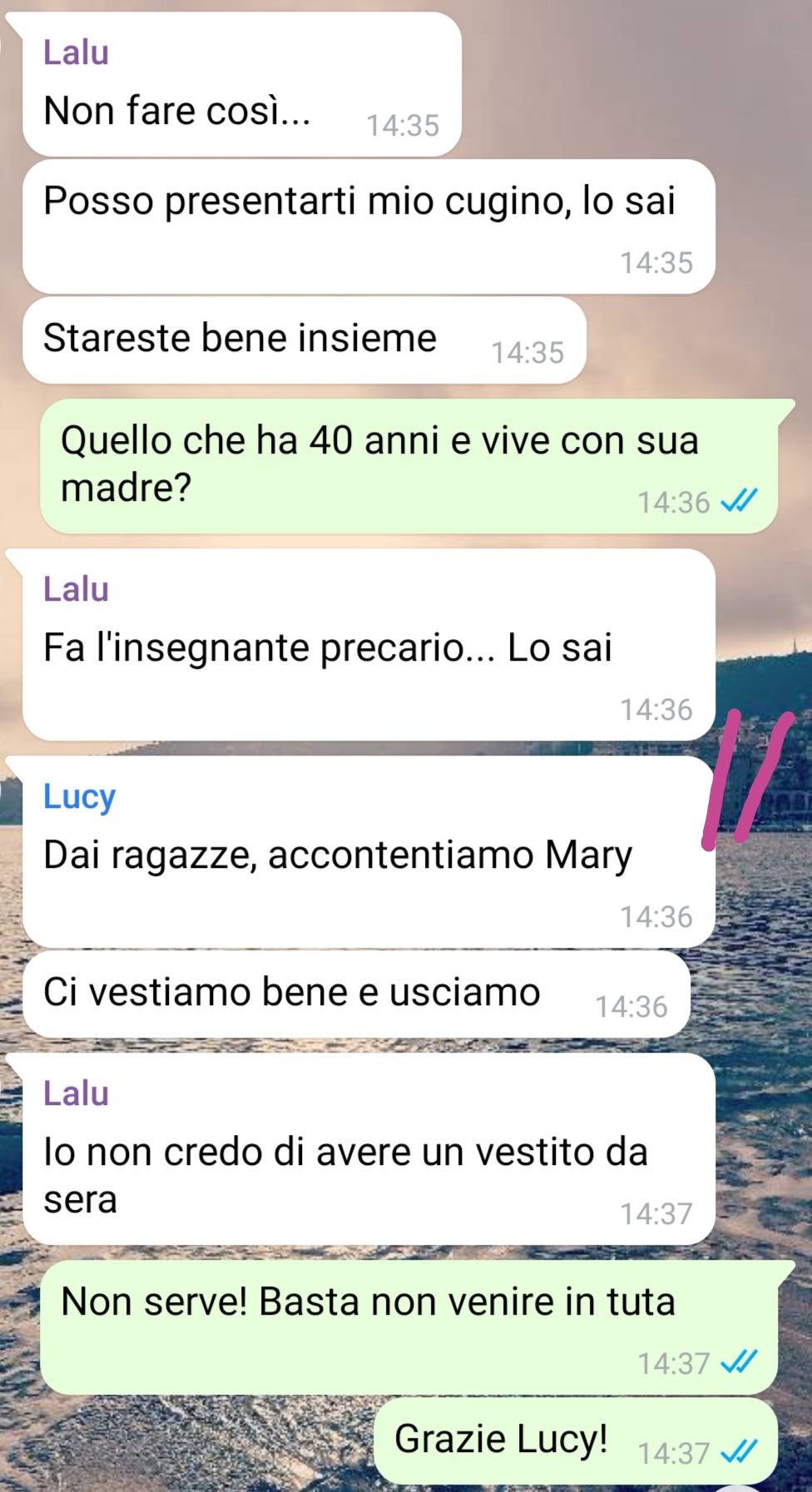This screenshot has height=1492, width=812.
Task: Select the 'Quello che ha 40 anni e vive con sua madre?' message
Action: coord(409,466)
